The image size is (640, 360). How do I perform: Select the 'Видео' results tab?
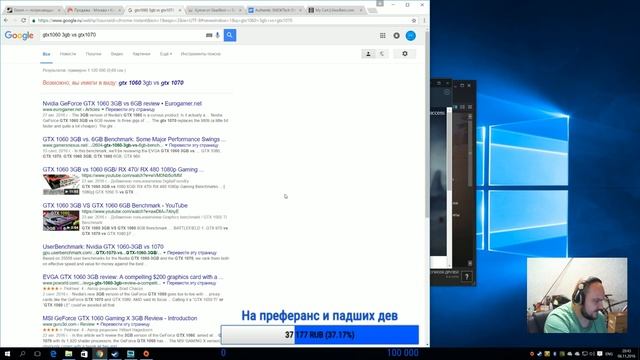pos(117,54)
